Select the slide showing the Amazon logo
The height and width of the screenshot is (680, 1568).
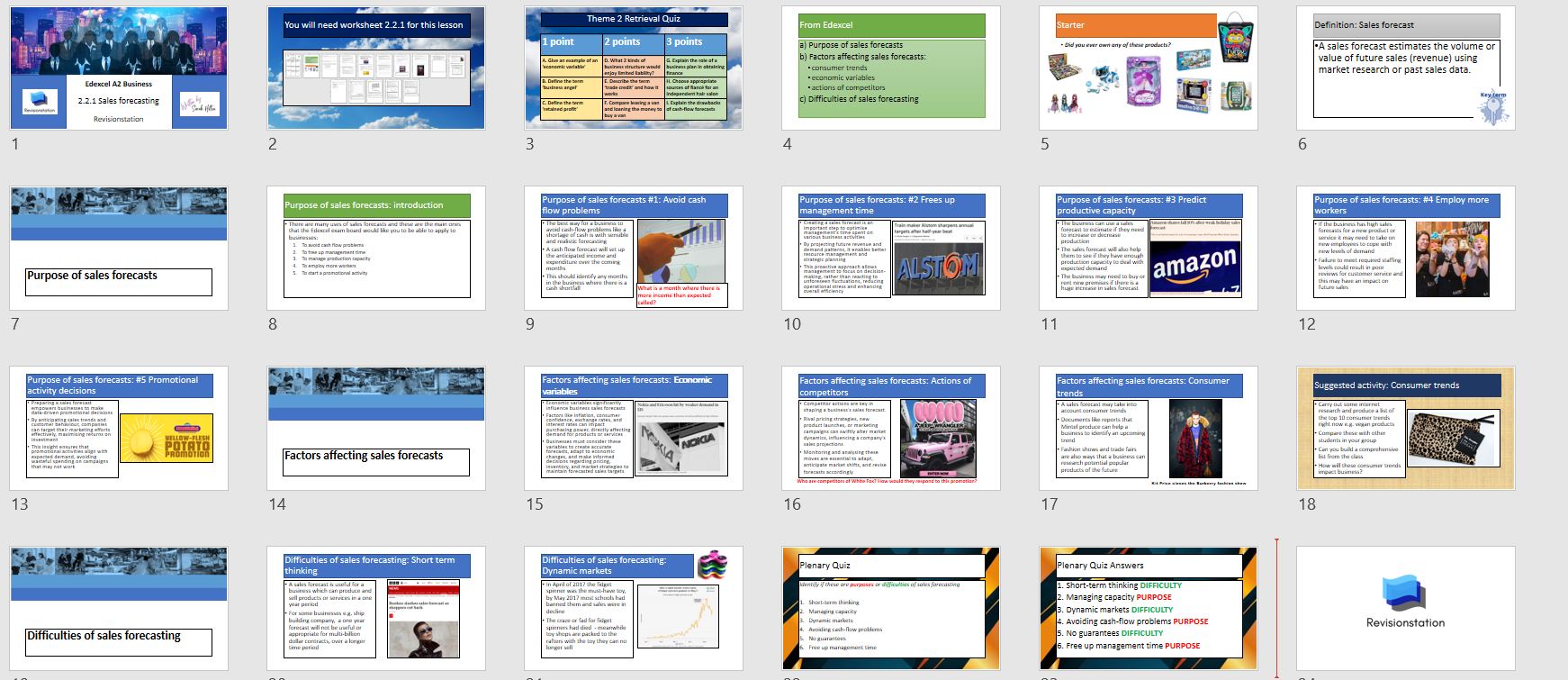(x=1149, y=249)
